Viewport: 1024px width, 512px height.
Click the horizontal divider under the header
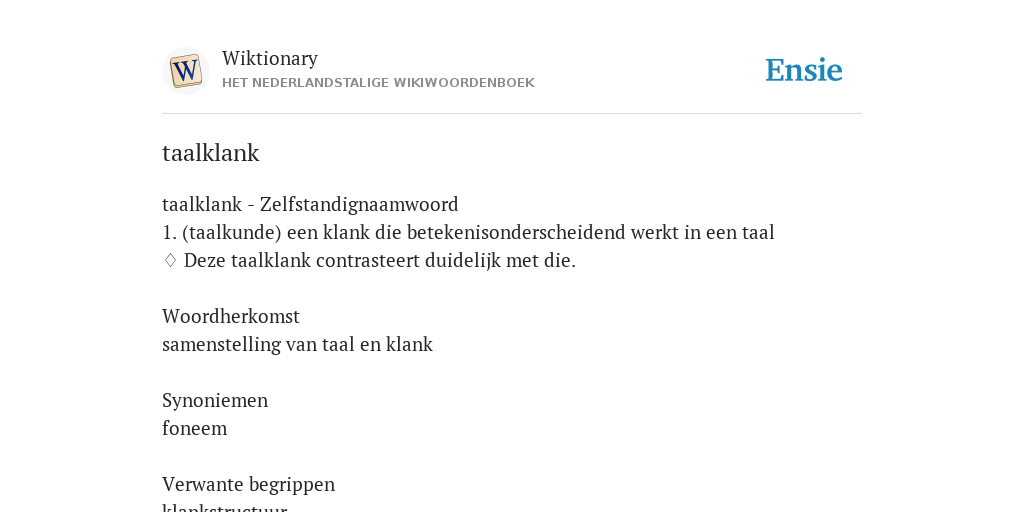512,114
